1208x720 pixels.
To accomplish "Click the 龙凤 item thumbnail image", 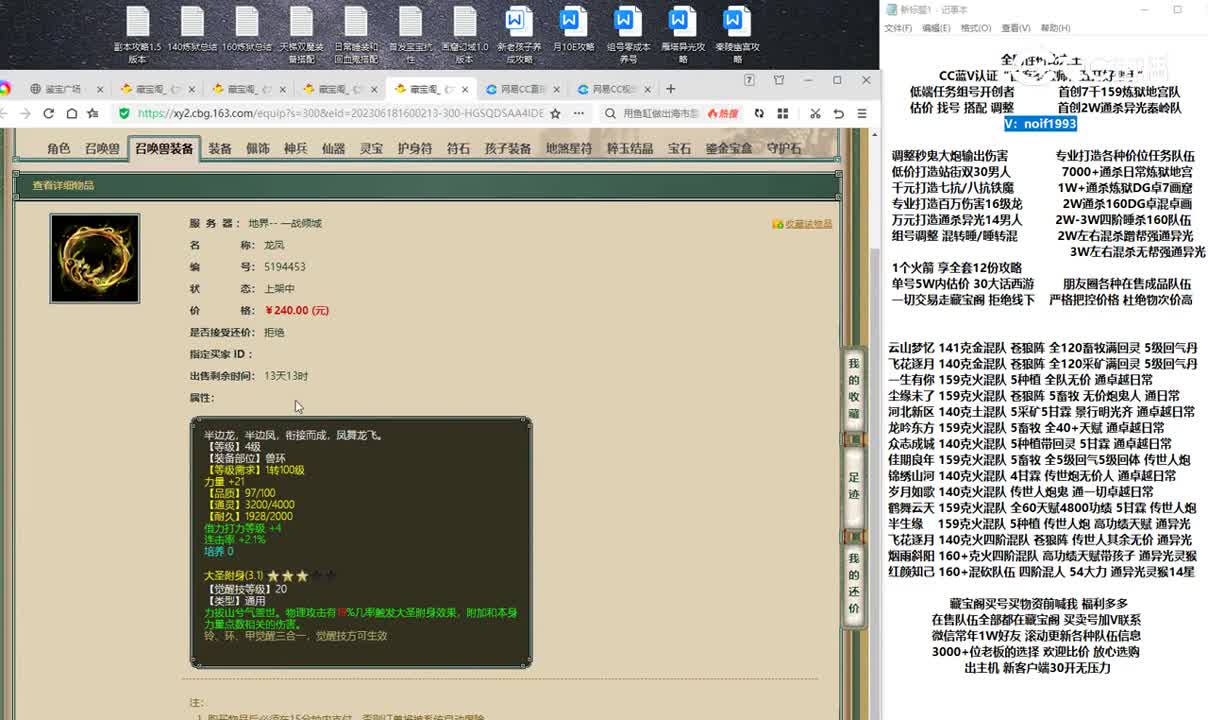I will click(x=95, y=258).
